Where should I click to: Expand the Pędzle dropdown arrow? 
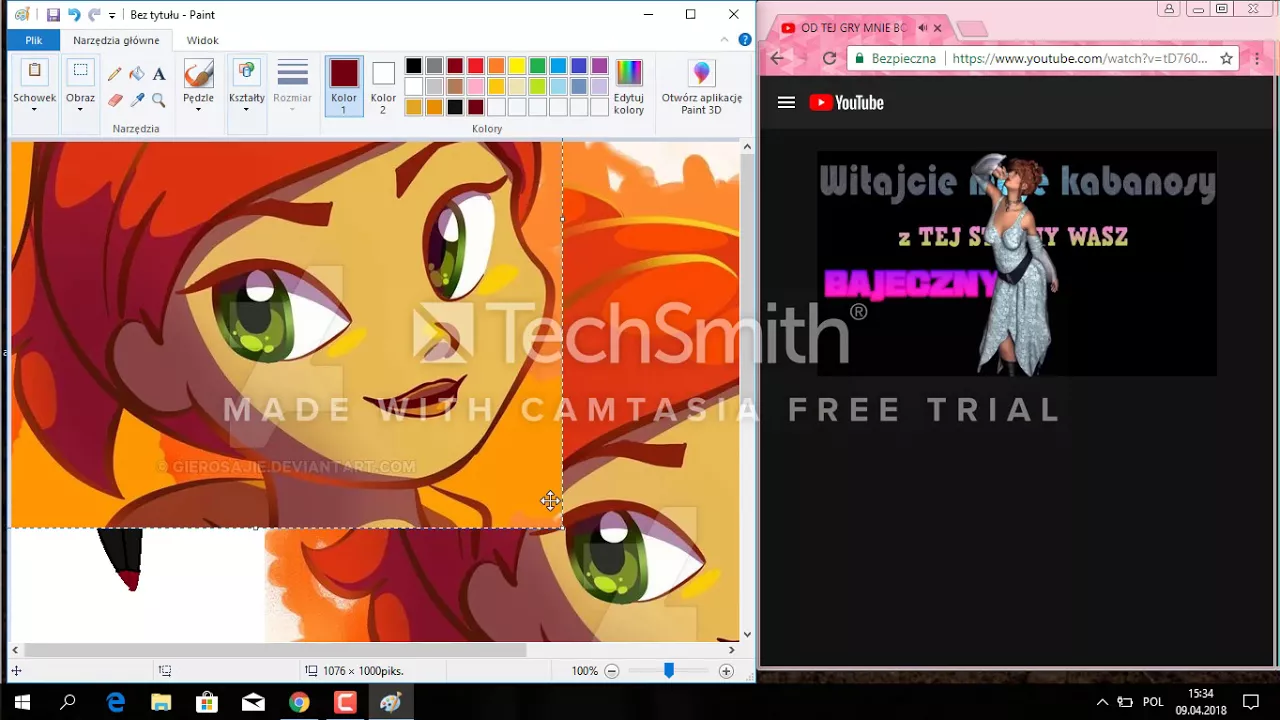coord(198,108)
